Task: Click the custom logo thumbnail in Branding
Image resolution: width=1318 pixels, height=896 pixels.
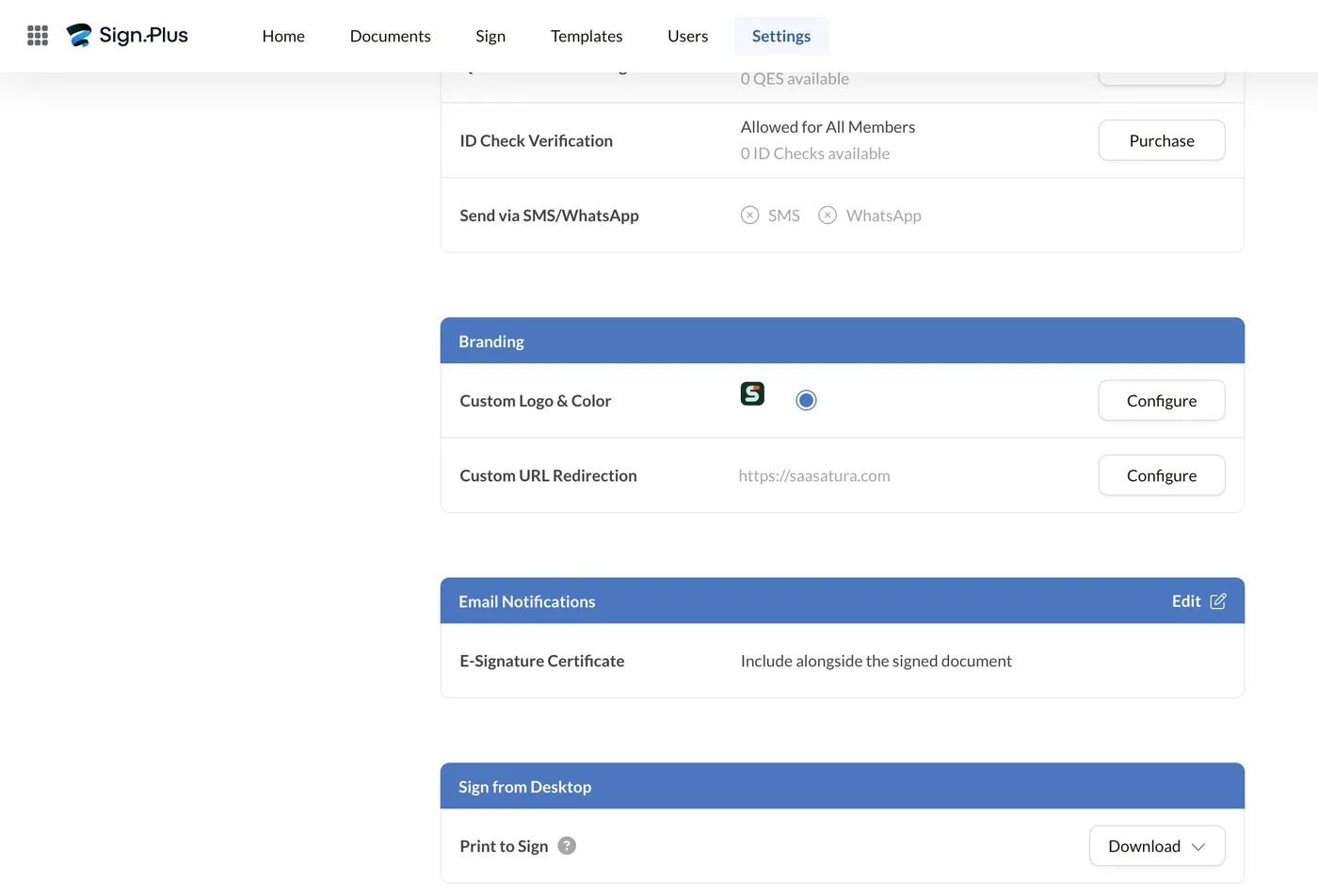Action: pyautogui.click(x=752, y=393)
